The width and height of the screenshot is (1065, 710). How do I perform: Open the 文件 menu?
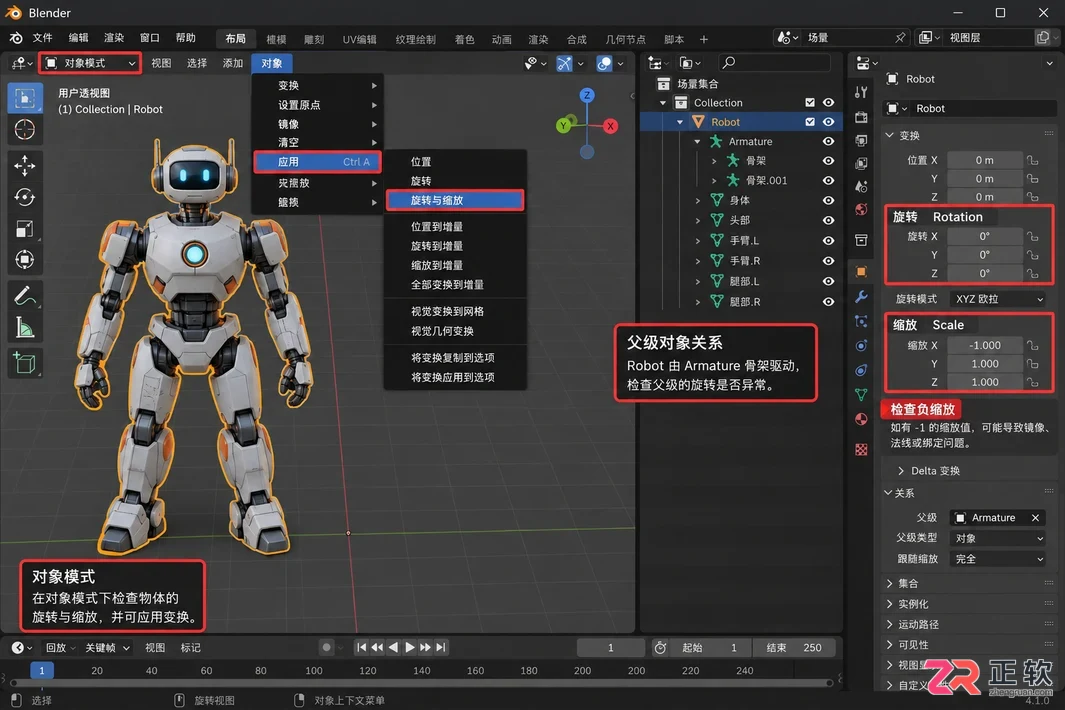42,38
